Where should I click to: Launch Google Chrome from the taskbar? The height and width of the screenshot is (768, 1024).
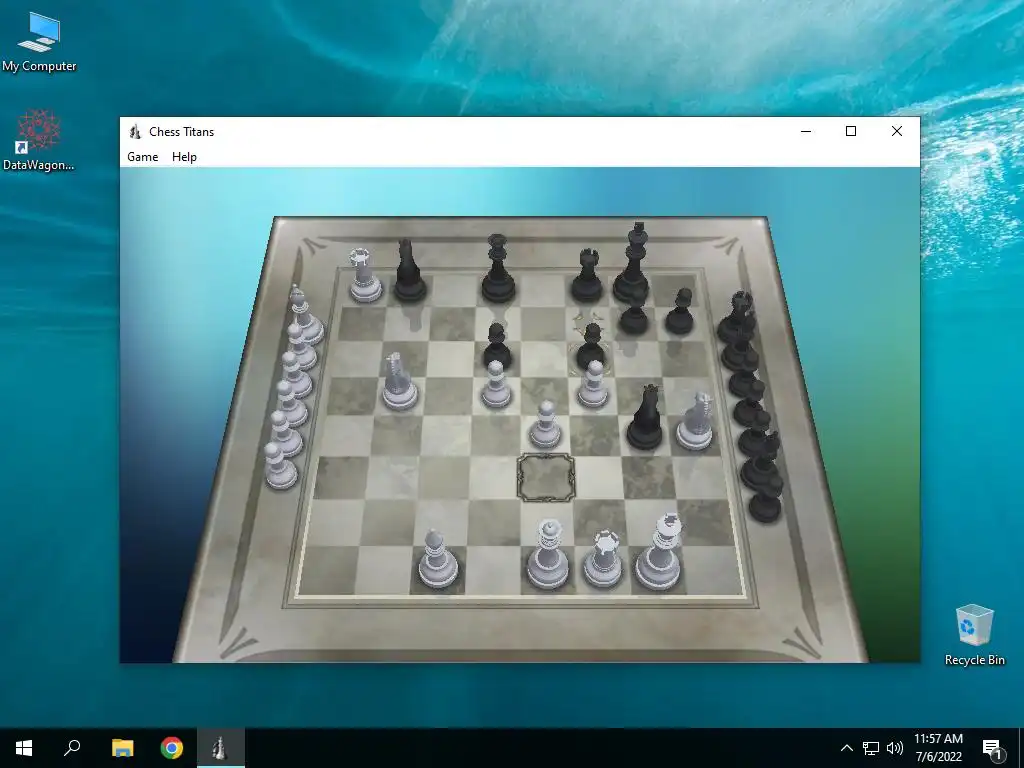click(x=172, y=748)
